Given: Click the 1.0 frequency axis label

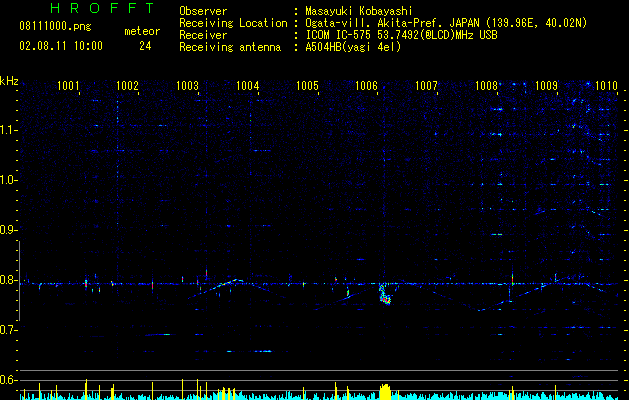Looking at the screenshot, I should pos(8,180).
